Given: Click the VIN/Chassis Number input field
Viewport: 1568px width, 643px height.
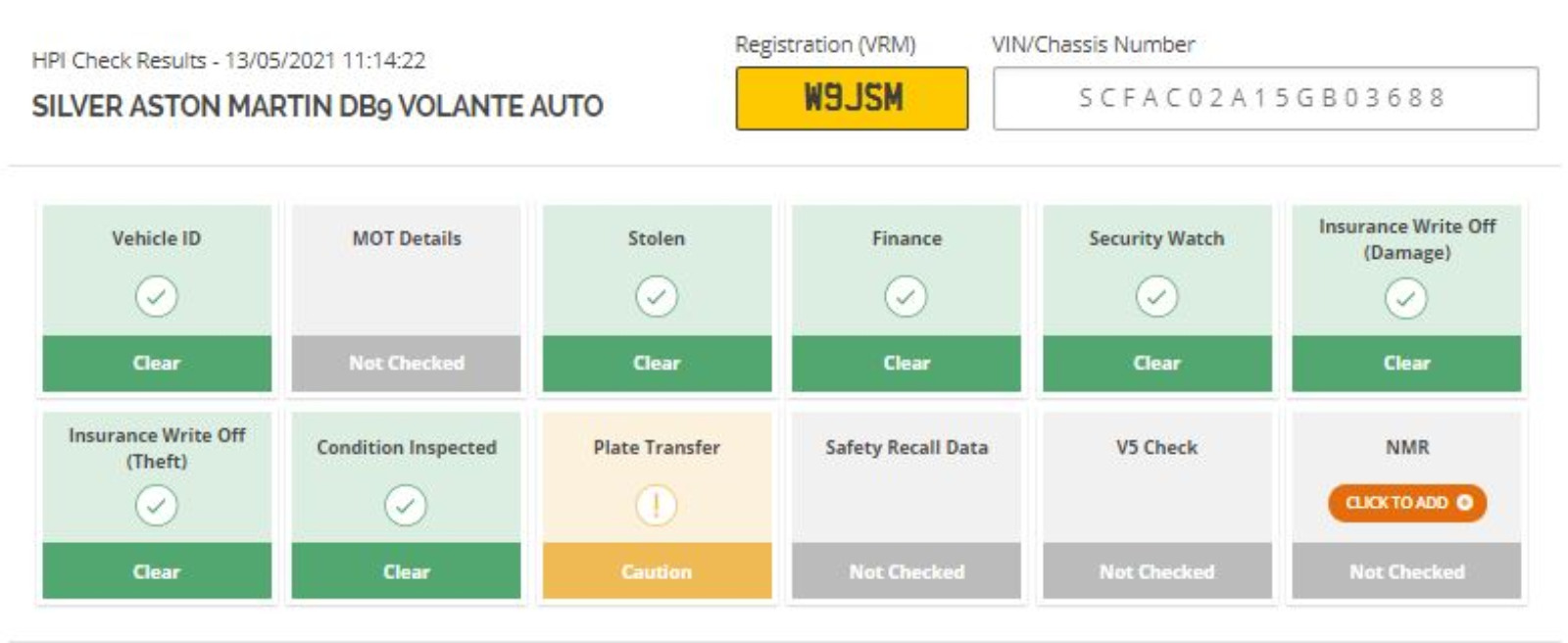Looking at the screenshot, I should (1265, 98).
